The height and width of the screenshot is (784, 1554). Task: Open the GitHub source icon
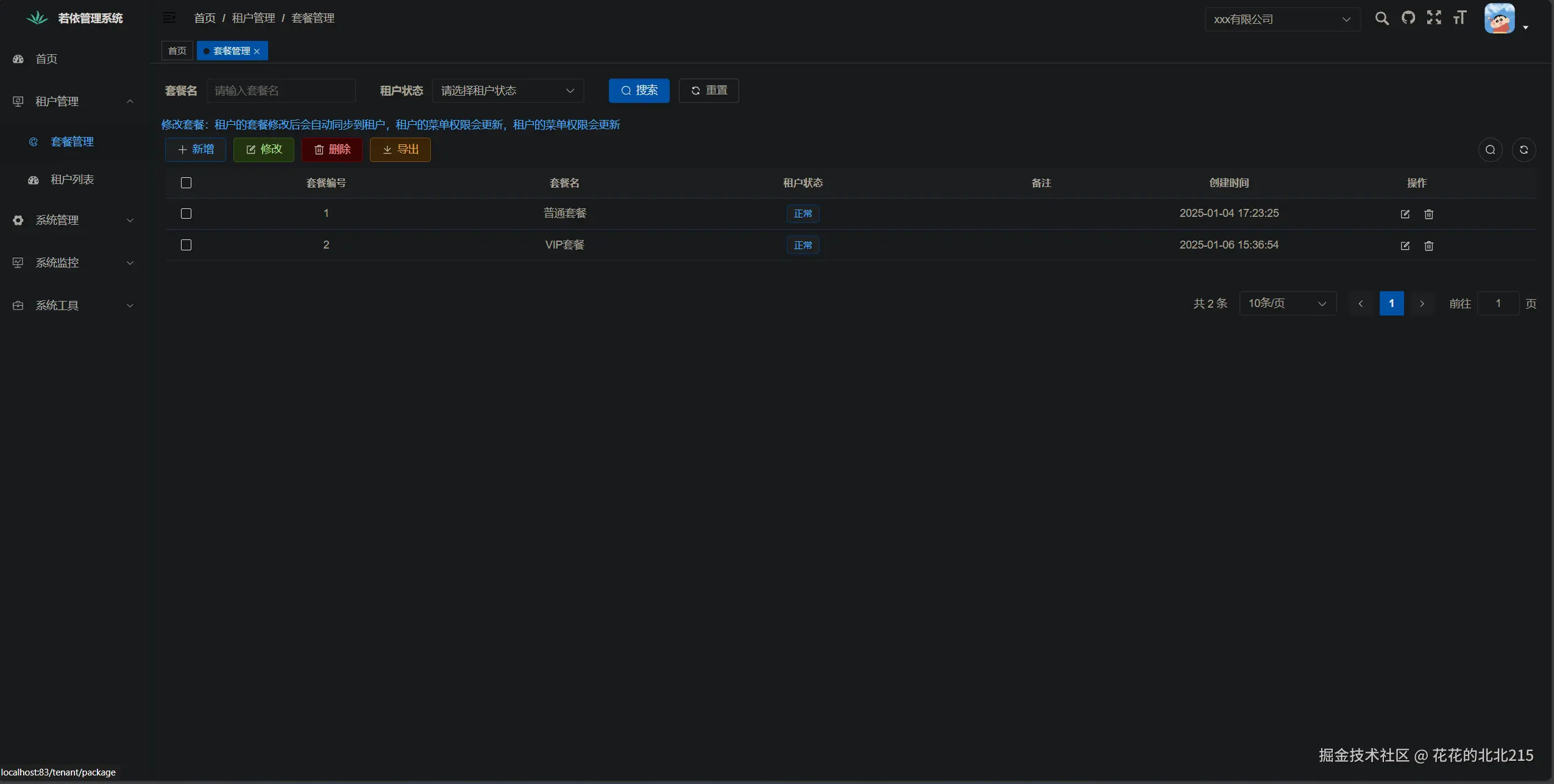[x=1408, y=18]
